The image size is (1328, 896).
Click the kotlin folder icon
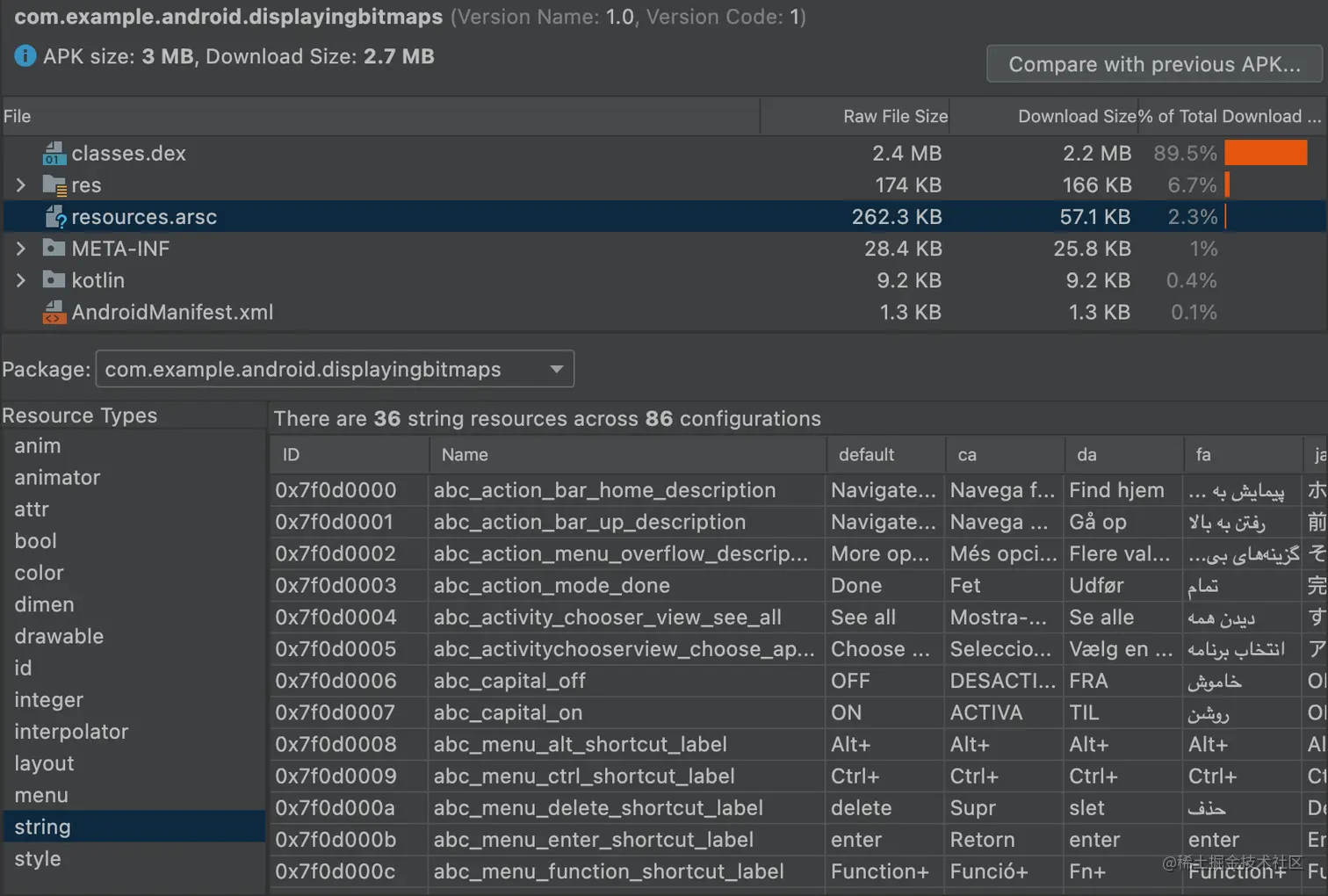click(x=54, y=280)
